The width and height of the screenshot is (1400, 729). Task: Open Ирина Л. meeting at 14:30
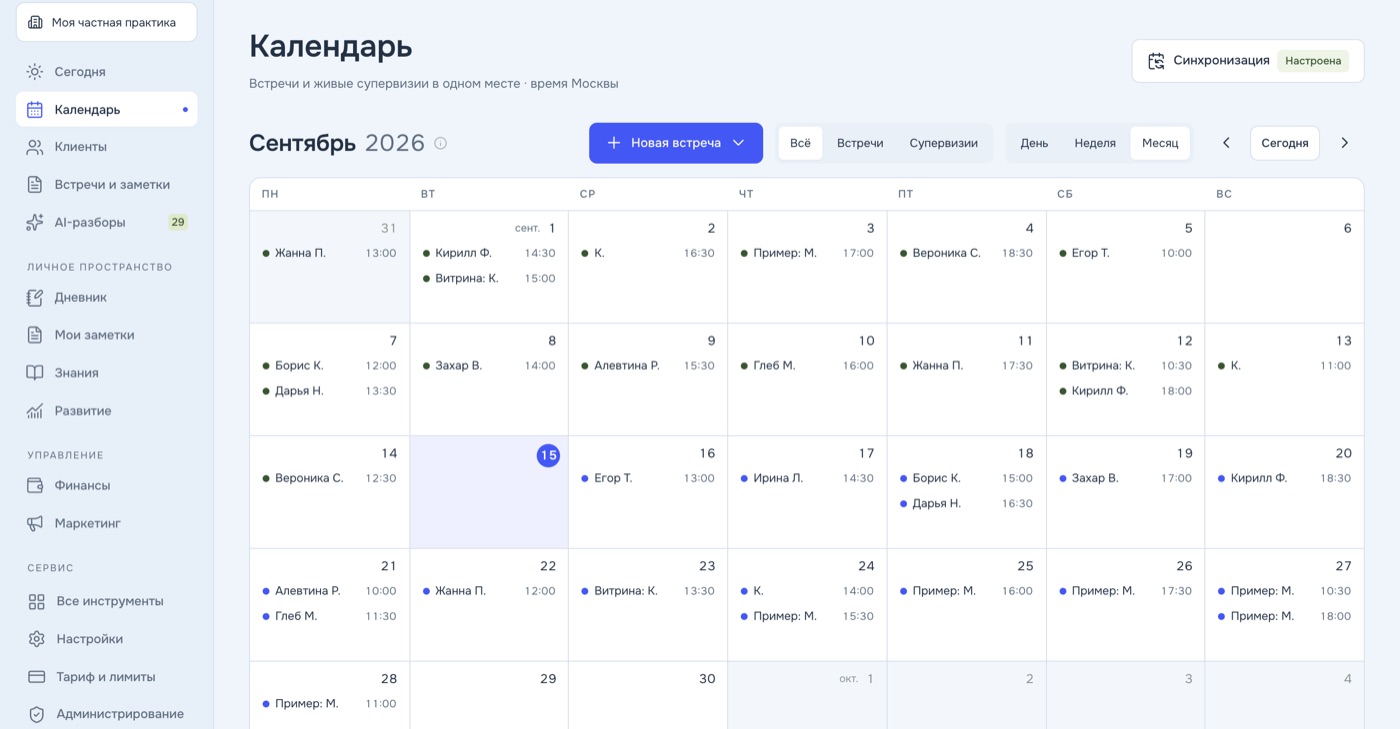point(807,478)
